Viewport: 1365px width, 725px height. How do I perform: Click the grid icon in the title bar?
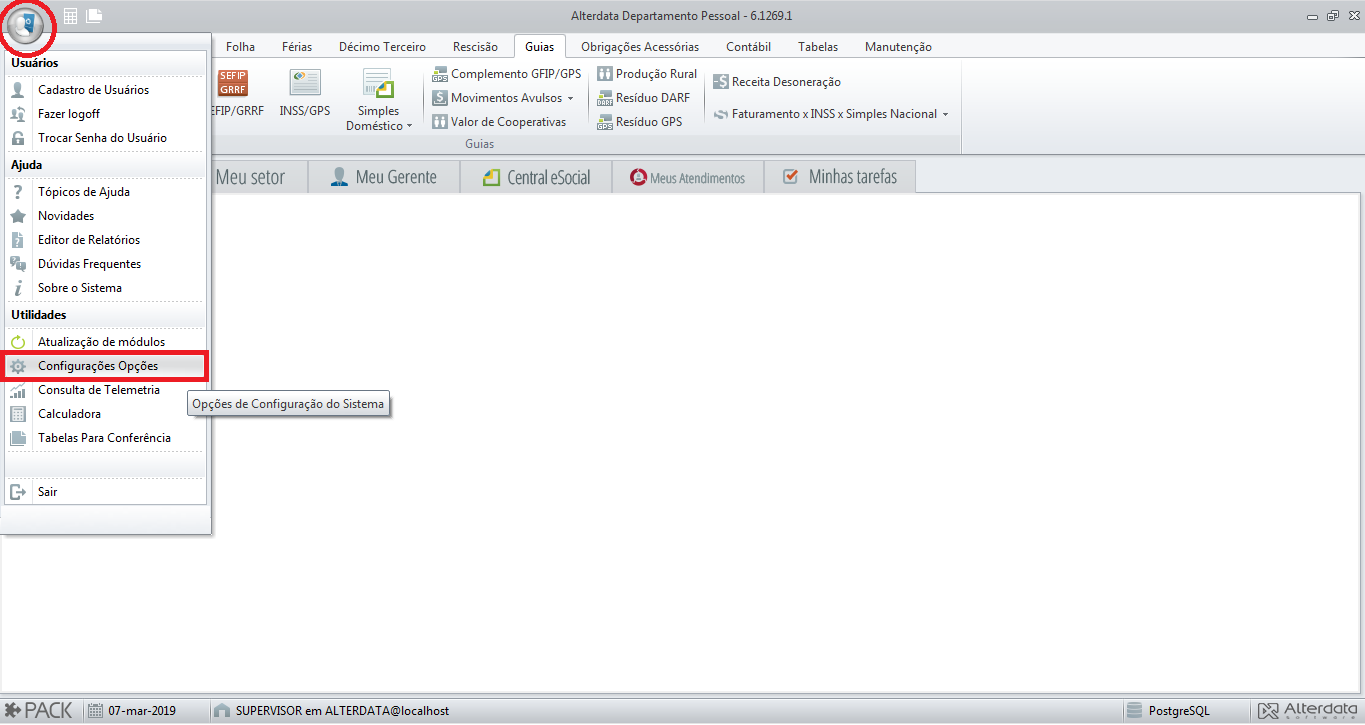tap(71, 15)
